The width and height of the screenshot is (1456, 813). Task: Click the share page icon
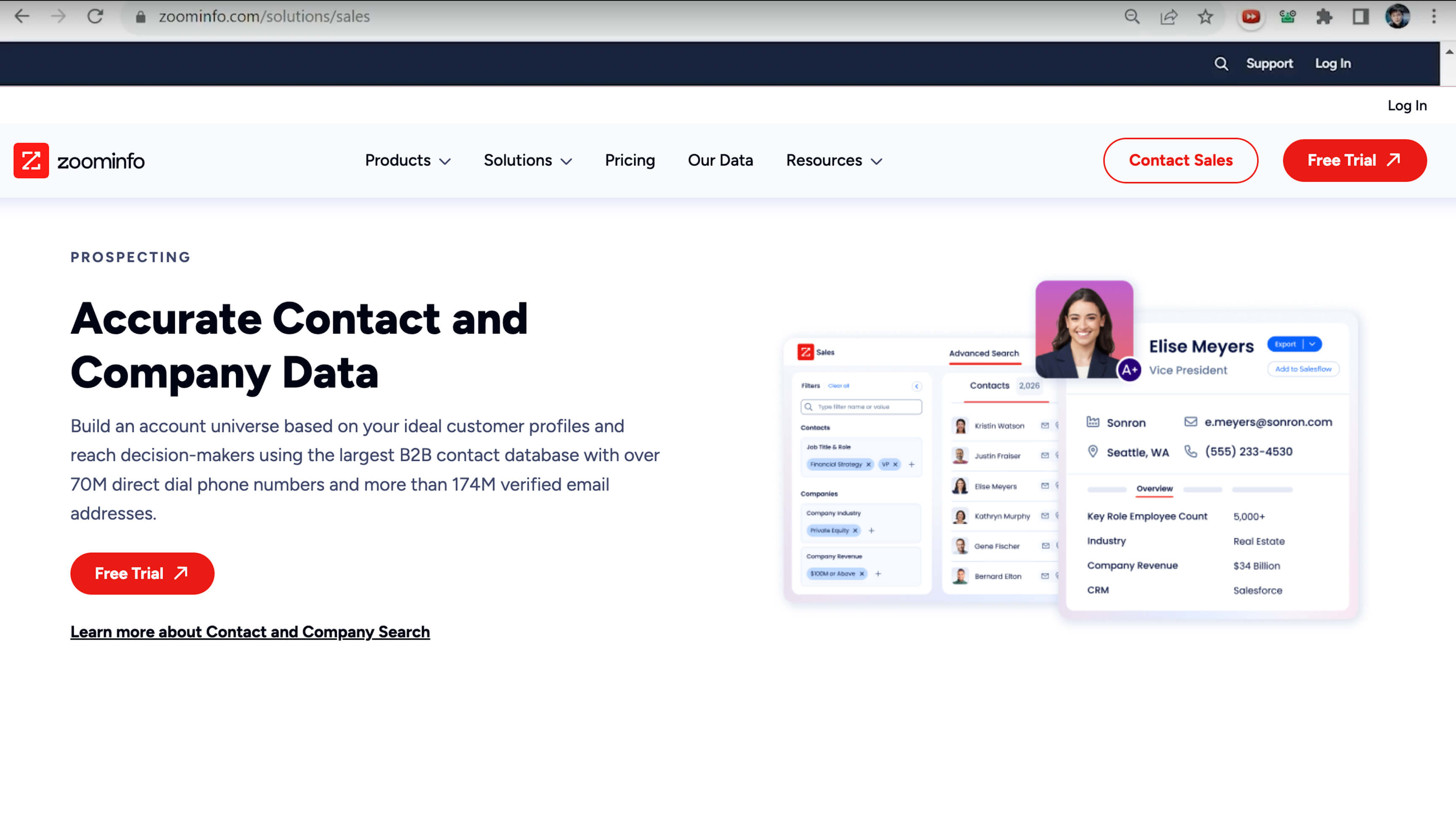pyautogui.click(x=1168, y=16)
